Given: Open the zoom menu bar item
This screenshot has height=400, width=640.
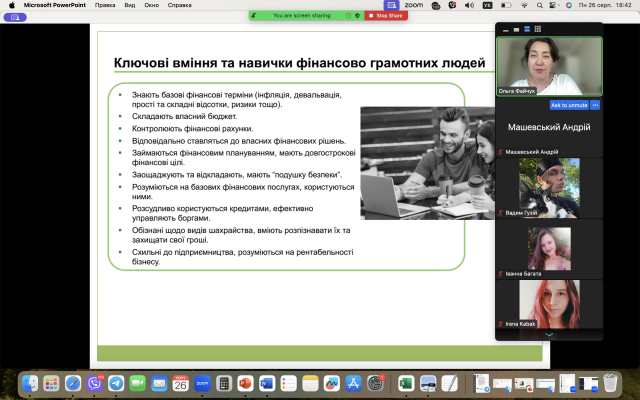Looking at the screenshot, I should [413, 5].
